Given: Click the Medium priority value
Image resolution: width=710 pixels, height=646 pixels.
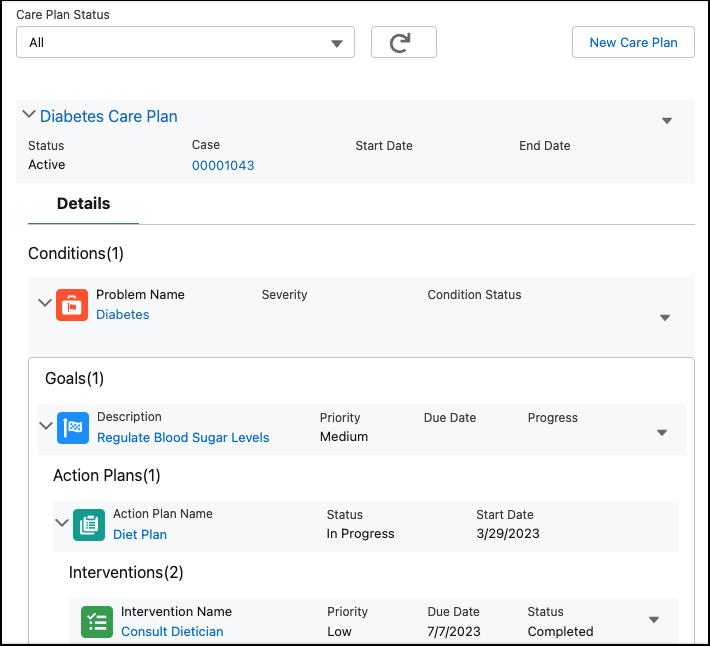Looking at the screenshot, I should [x=344, y=436].
